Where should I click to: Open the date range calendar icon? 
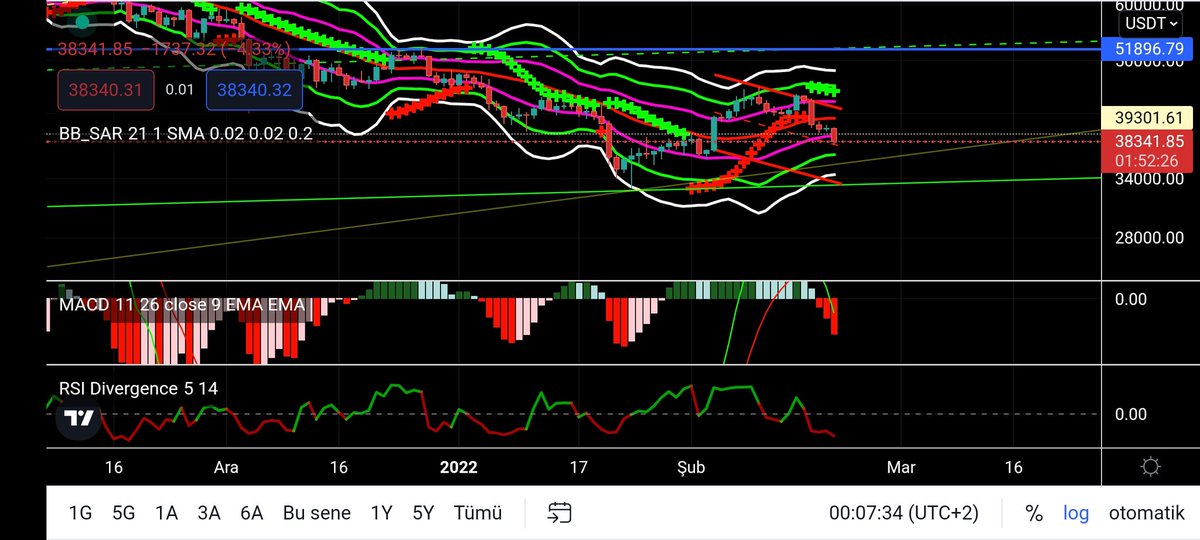559,513
